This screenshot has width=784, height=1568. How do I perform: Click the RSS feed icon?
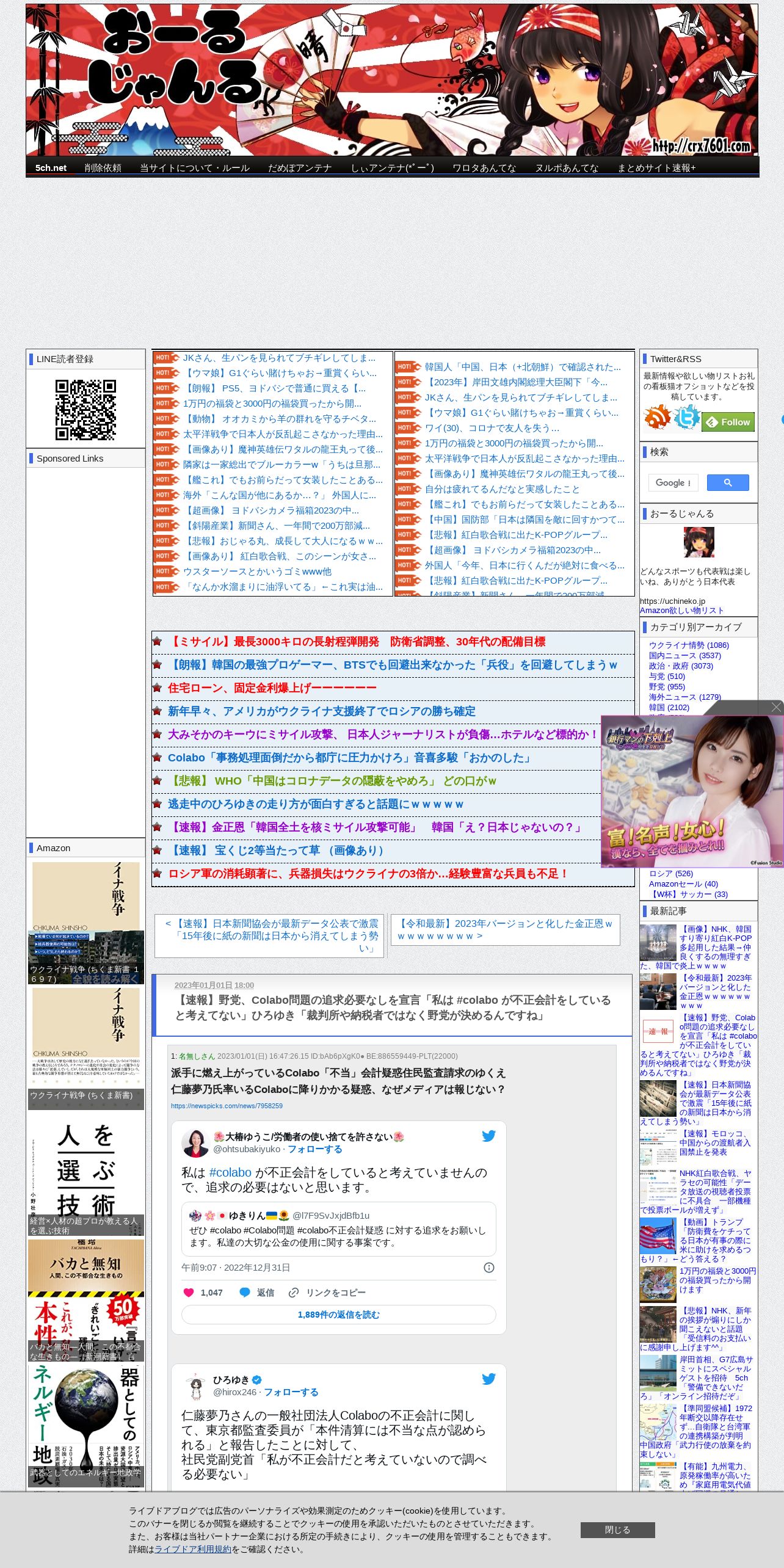click(x=657, y=417)
